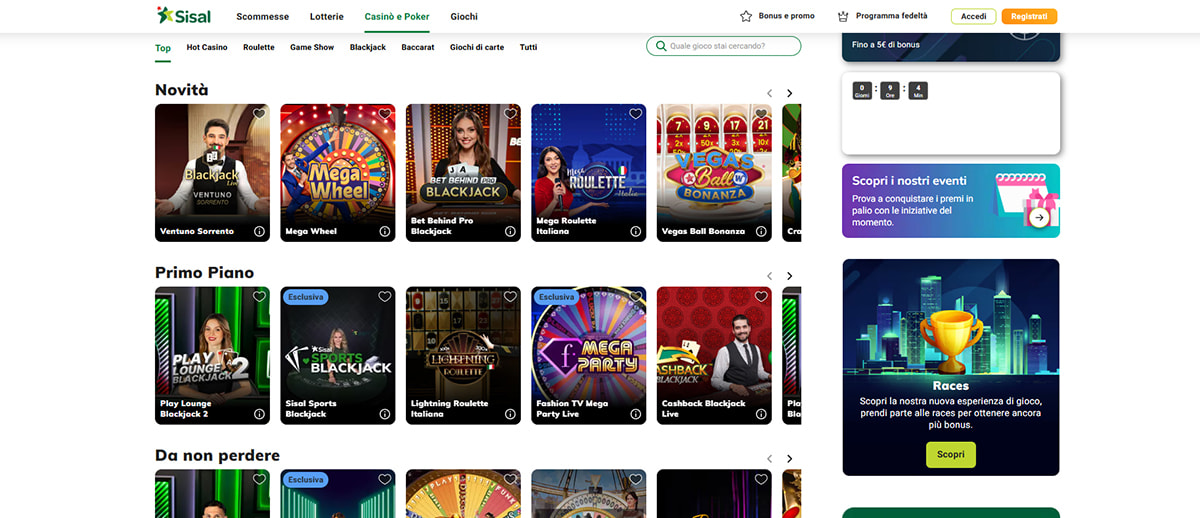
Task: Open info for Ventuno Sorrento
Action: pos(259,231)
